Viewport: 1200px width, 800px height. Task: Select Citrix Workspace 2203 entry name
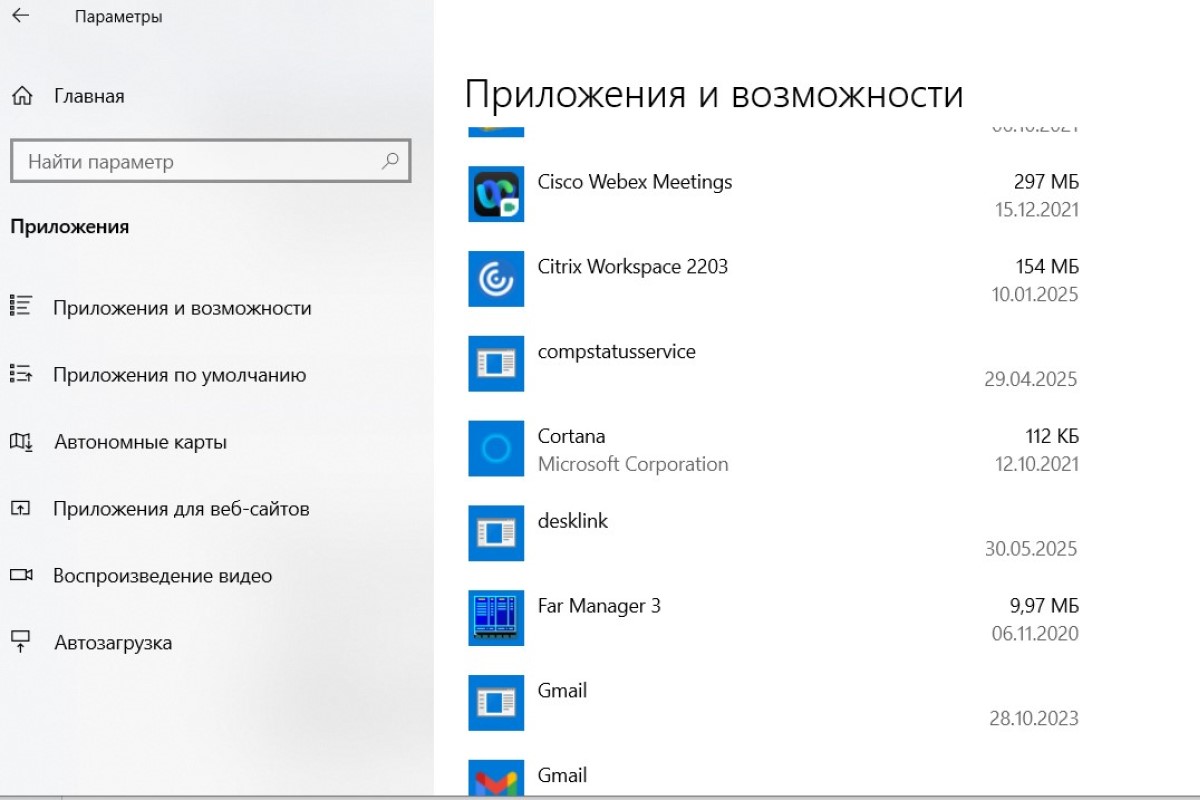pos(633,267)
